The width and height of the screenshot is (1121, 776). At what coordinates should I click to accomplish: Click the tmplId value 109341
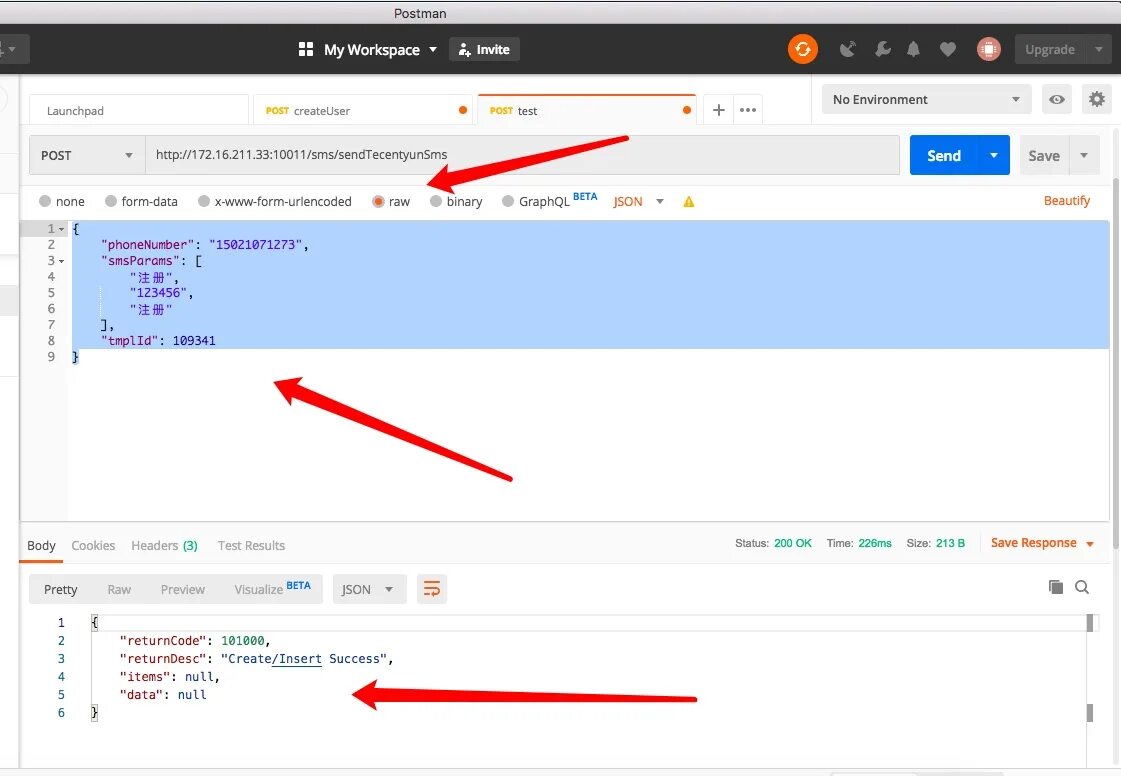(x=194, y=340)
